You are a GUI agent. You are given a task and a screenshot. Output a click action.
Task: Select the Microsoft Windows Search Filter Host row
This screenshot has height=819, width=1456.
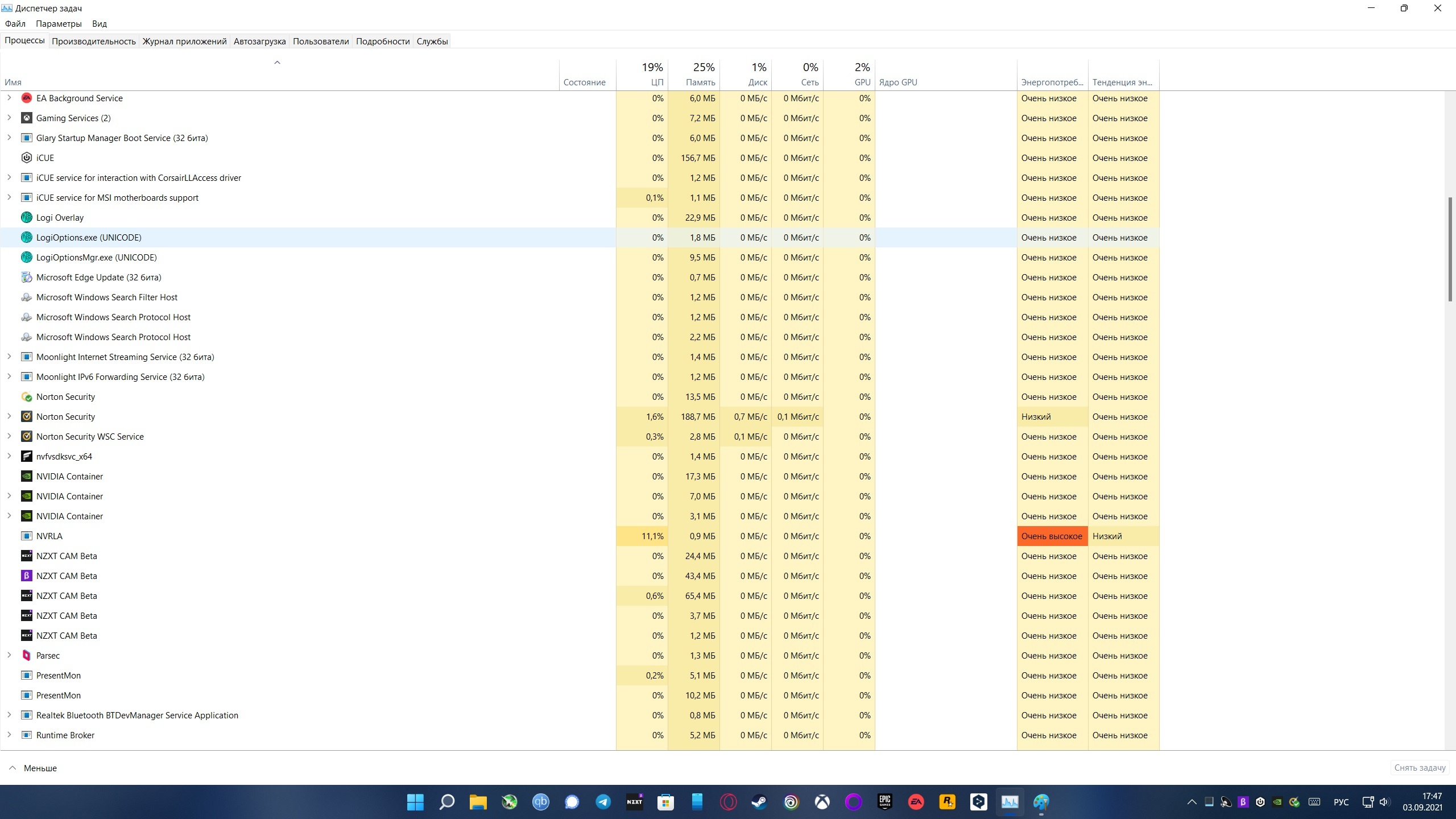580,297
